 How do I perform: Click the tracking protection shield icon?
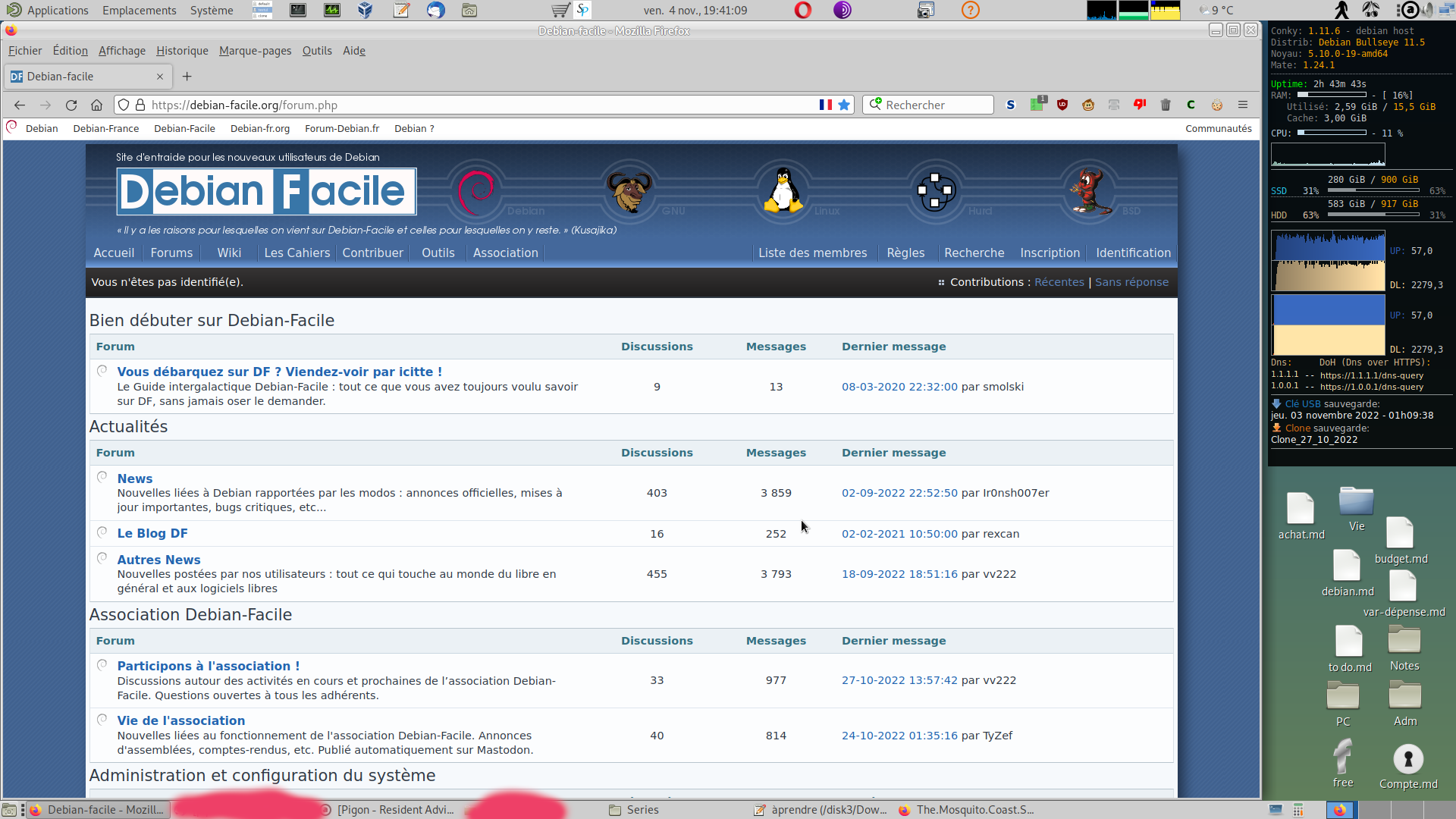124,105
